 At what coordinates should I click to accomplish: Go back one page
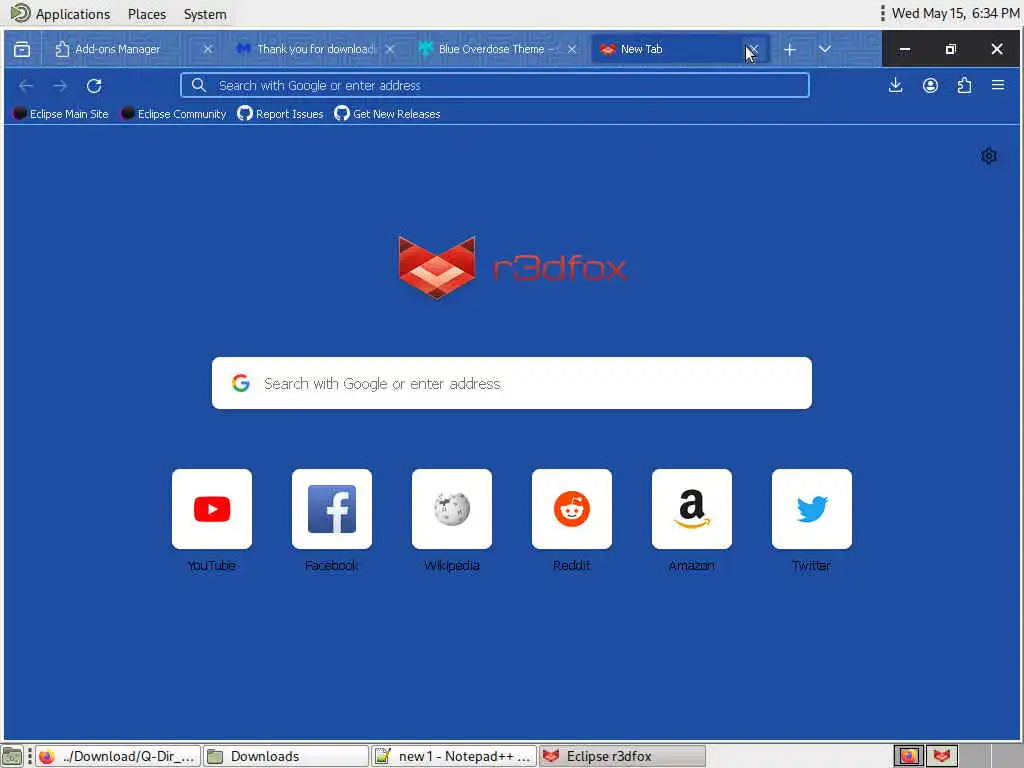click(26, 86)
